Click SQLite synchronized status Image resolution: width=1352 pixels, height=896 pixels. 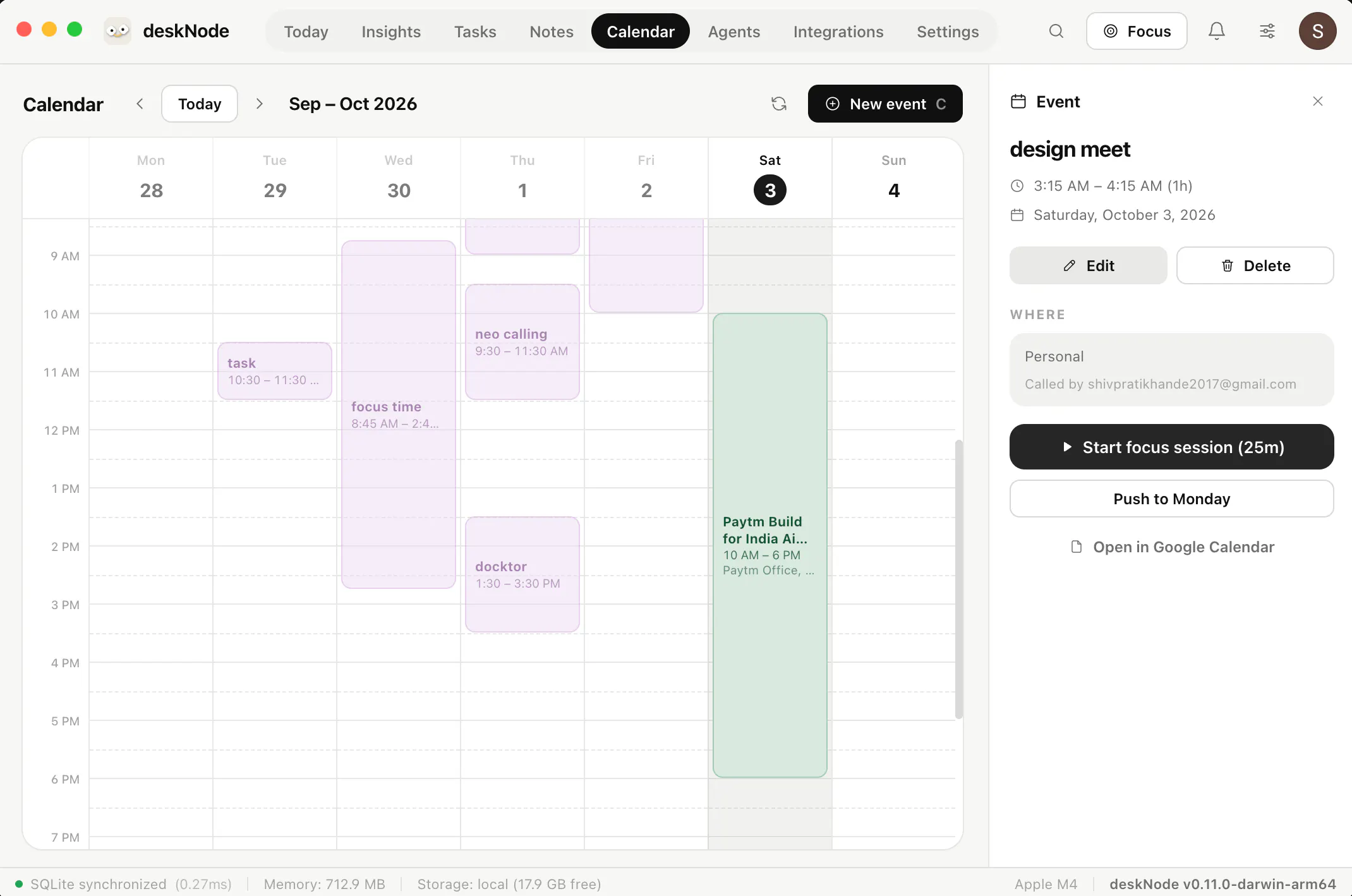click(124, 884)
